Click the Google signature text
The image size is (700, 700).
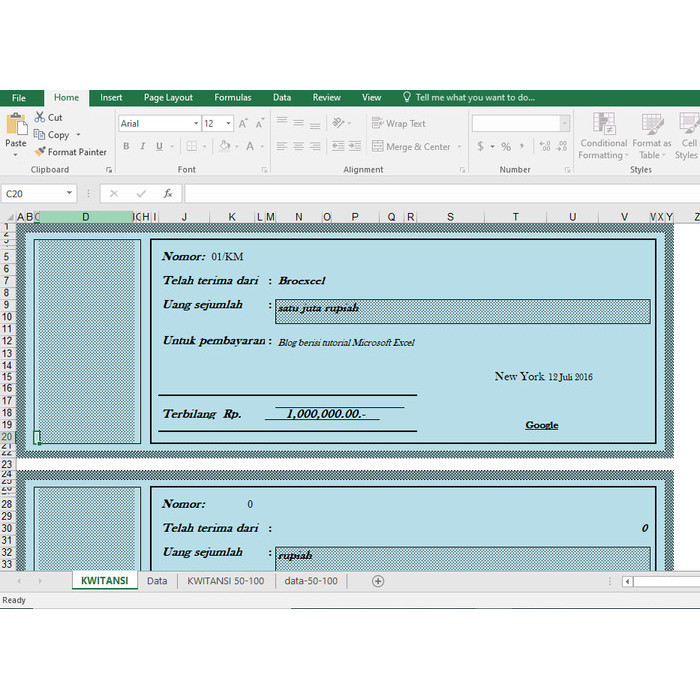(x=542, y=425)
